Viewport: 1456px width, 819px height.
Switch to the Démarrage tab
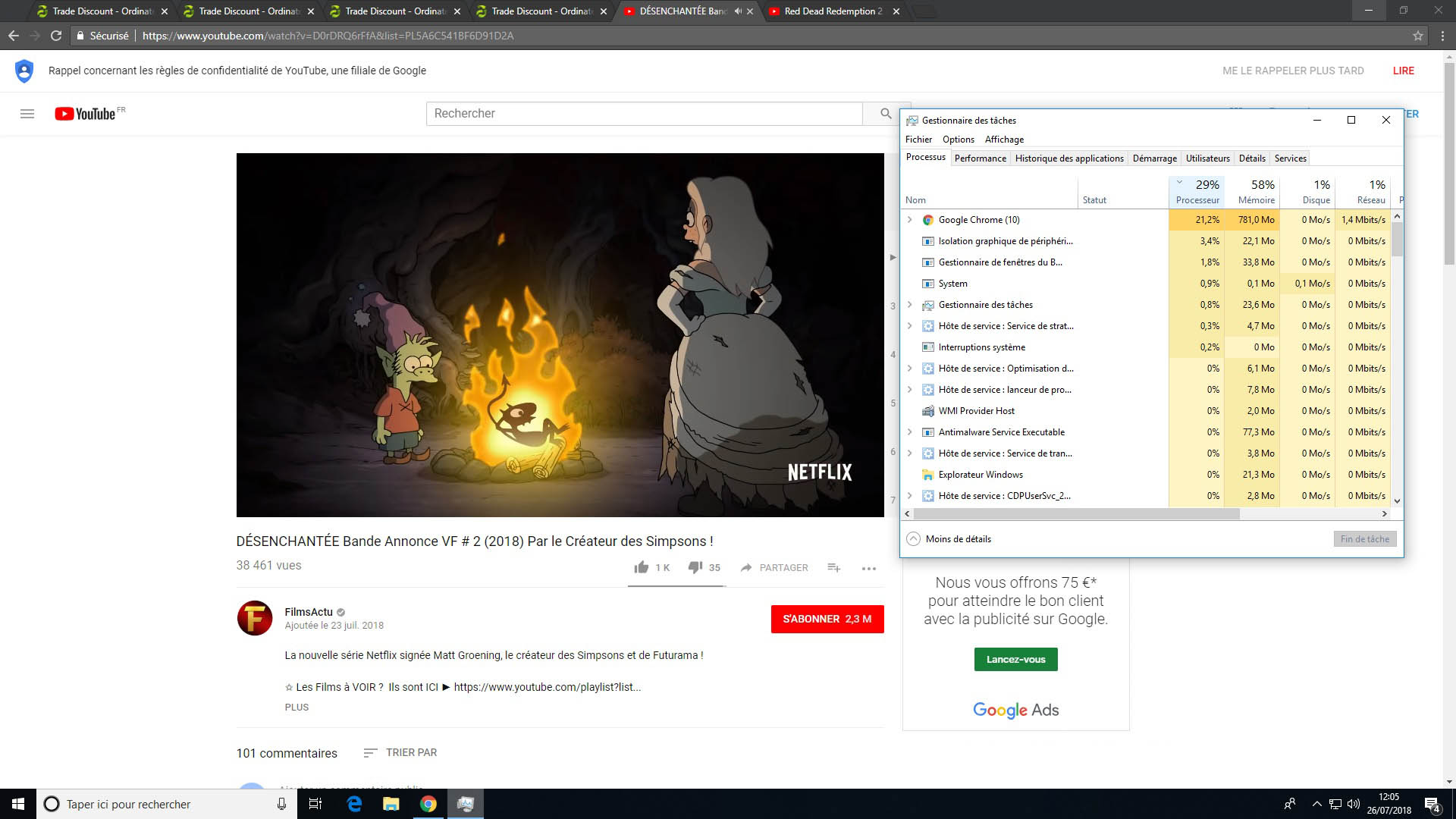(1154, 158)
